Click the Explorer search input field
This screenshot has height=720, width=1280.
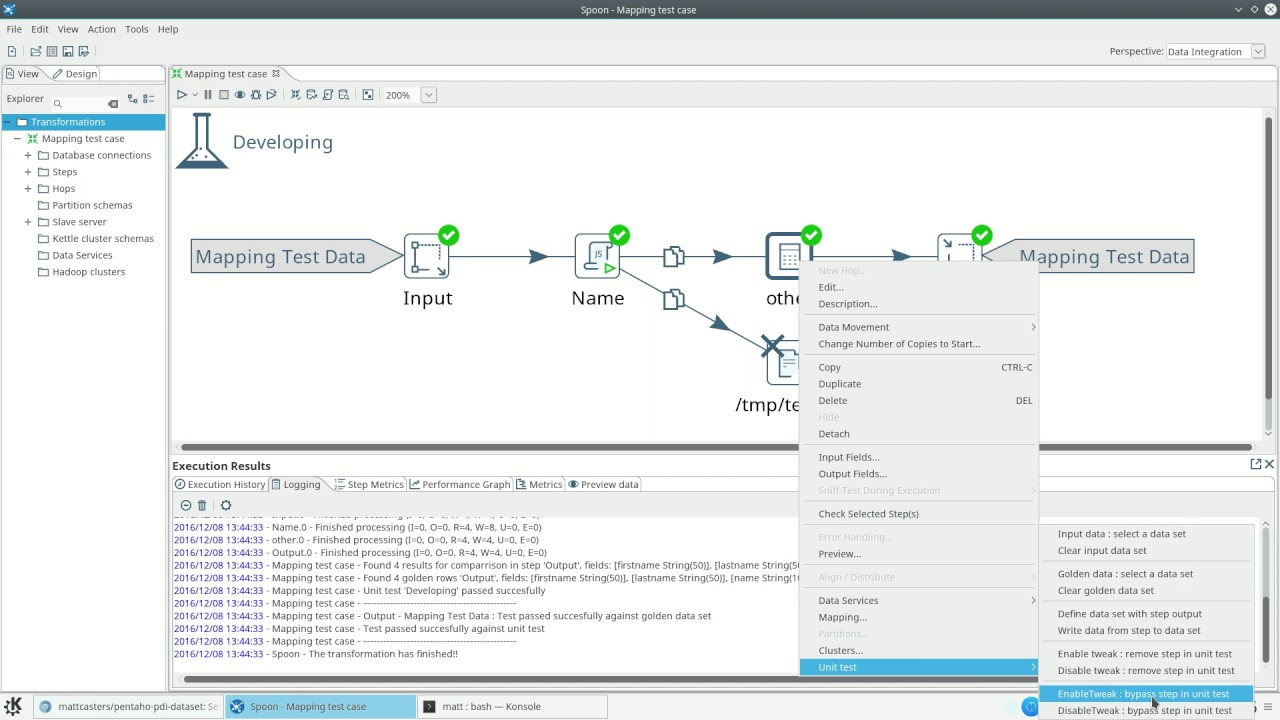pyautogui.click(x=85, y=103)
